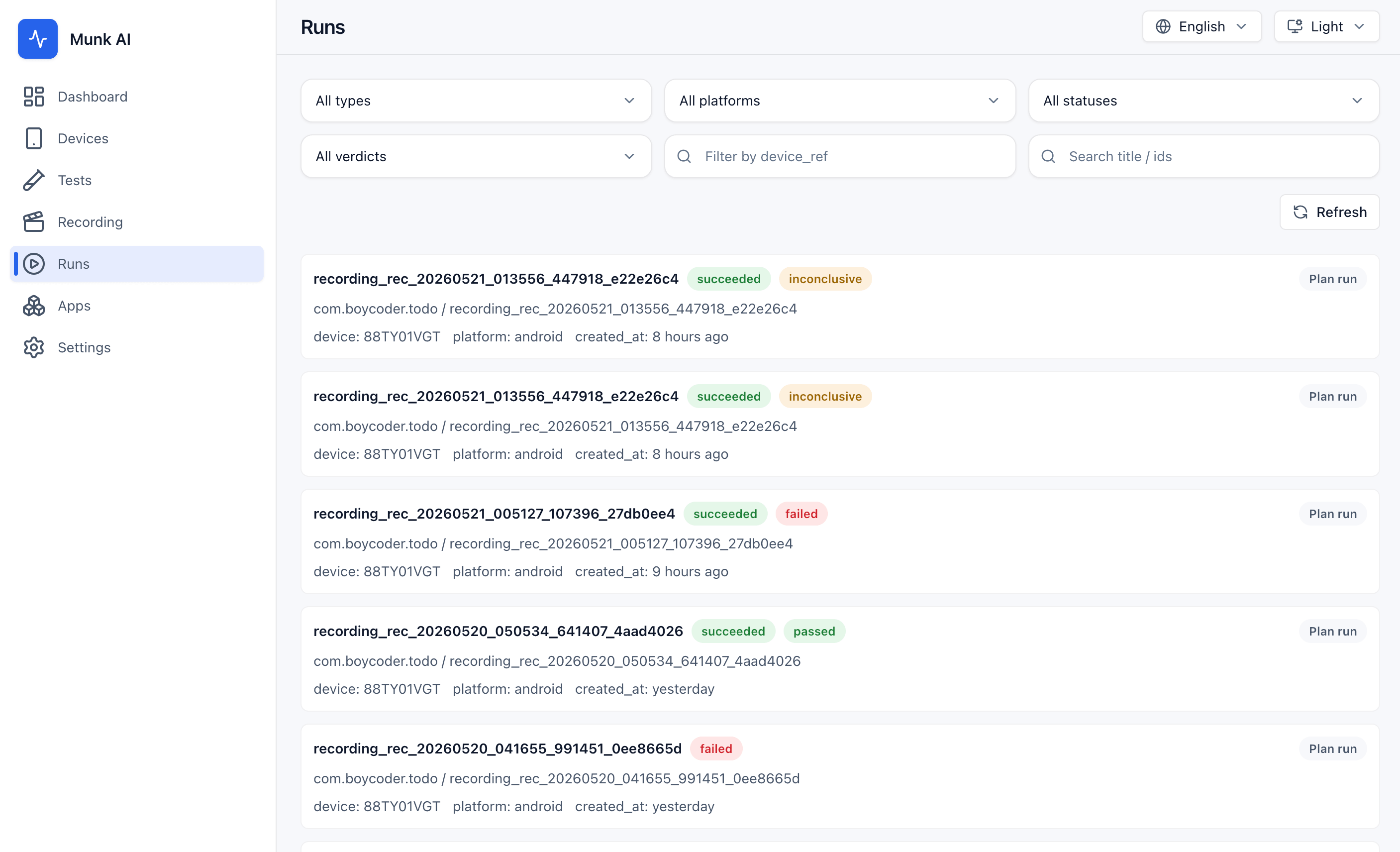Open the Recording section
The height and width of the screenshot is (852, 1400).
click(137, 221)
